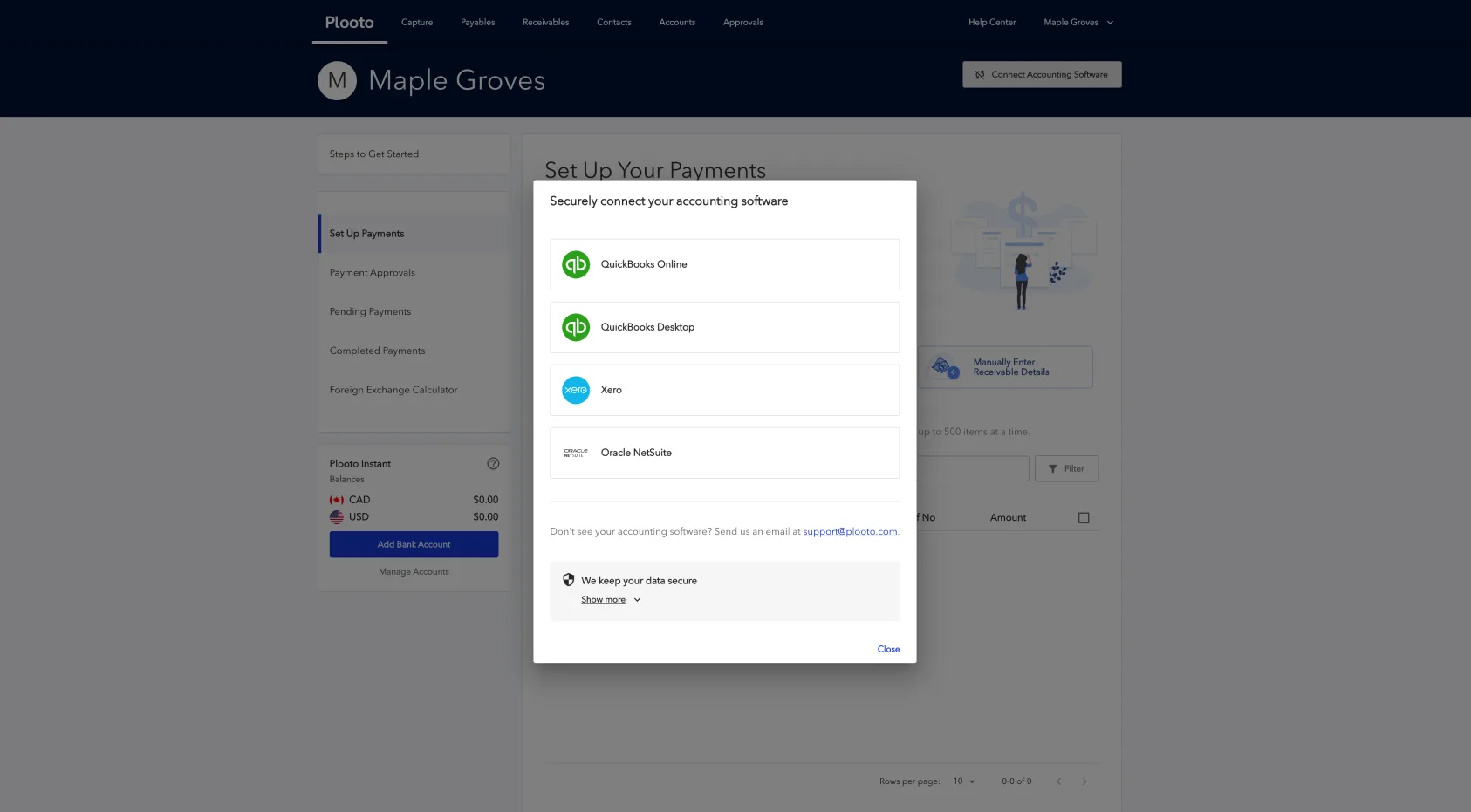
Task: Click the support@plooto.com email link
Action: [850, 532]
